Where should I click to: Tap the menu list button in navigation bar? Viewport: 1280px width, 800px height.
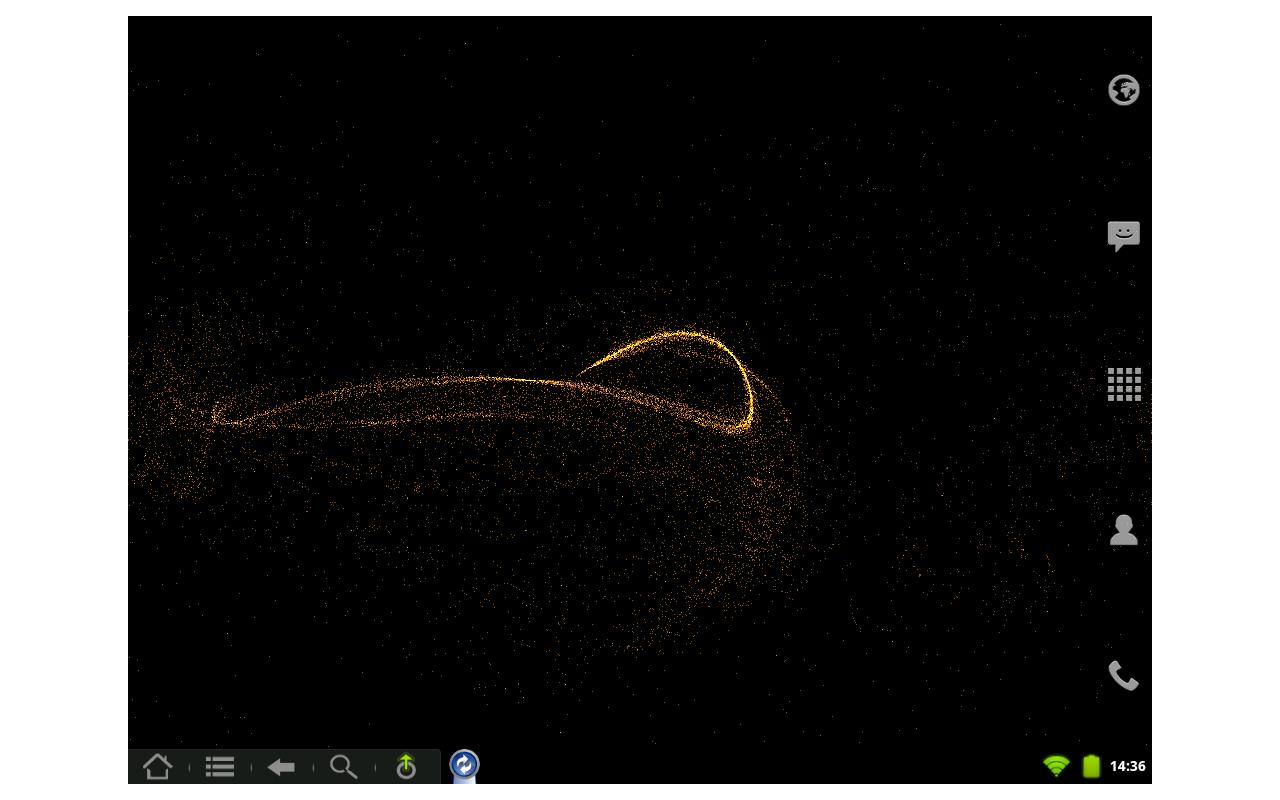point(218,766)
